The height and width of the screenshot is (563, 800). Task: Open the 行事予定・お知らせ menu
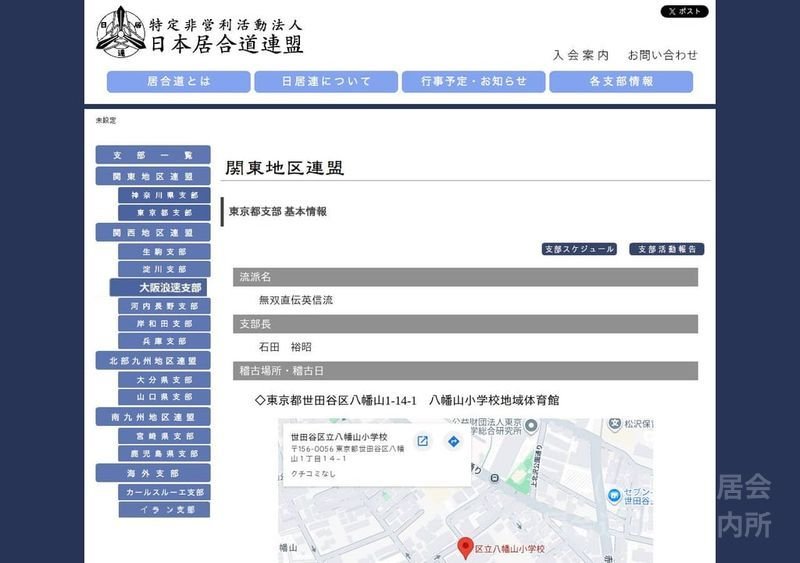point(473,82)
